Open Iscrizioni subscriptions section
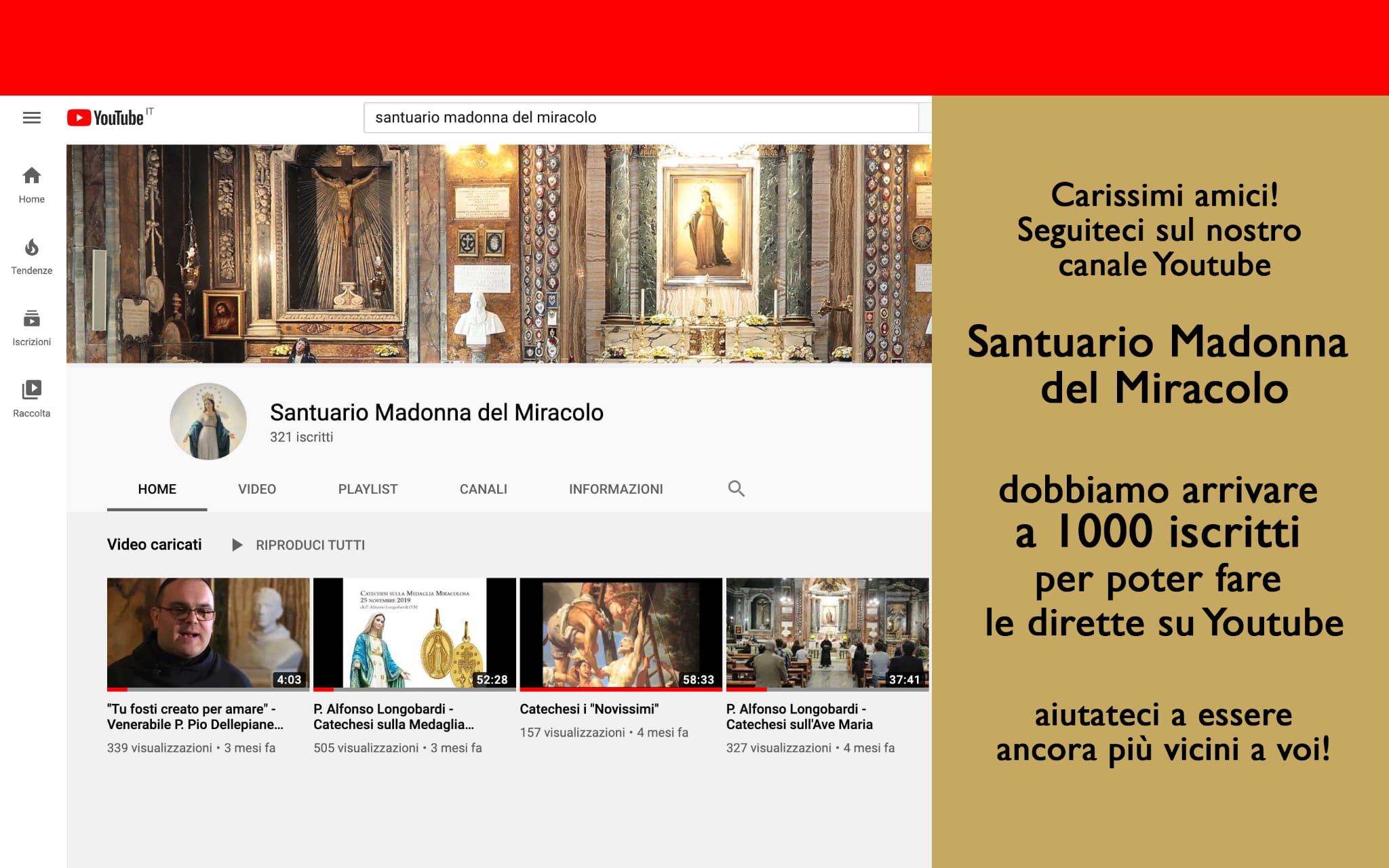Image resolution: width=1389 pixels, height=868 pixels. click(x=31, y=328)
